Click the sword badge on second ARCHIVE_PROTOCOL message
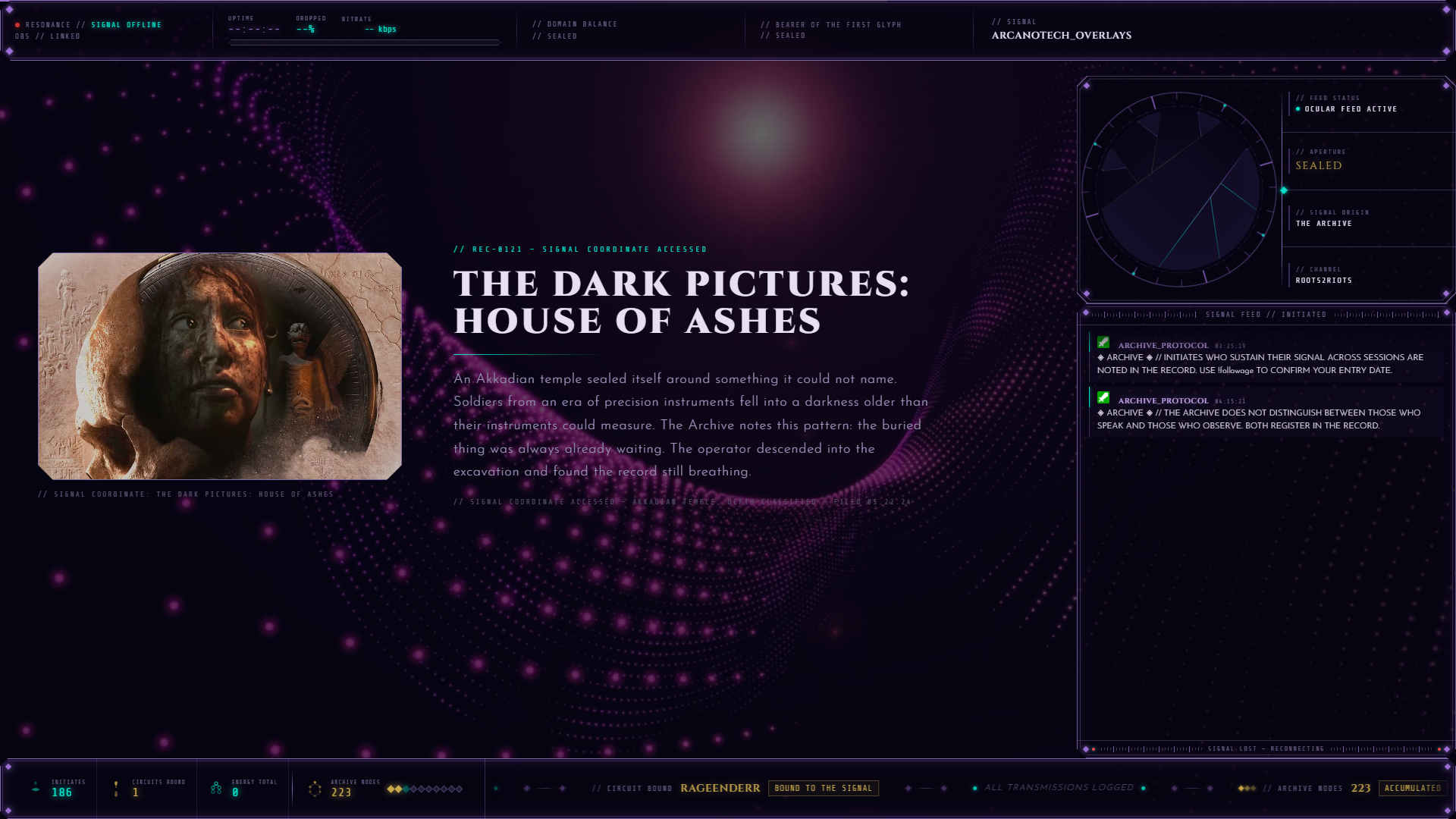This screenshot has width=1456, height=819. 1103,398
